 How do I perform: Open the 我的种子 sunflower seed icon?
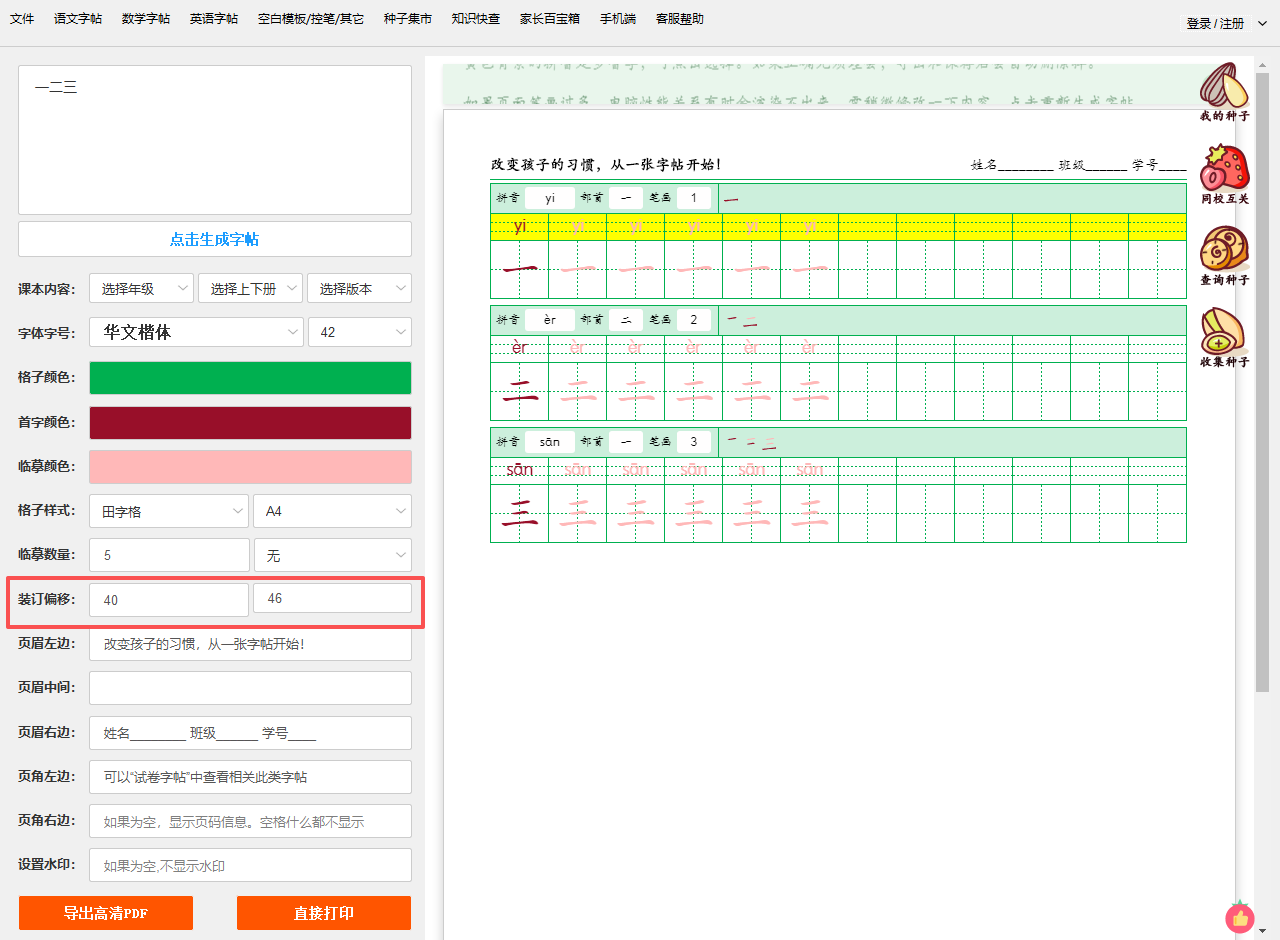coord(1224,87)
